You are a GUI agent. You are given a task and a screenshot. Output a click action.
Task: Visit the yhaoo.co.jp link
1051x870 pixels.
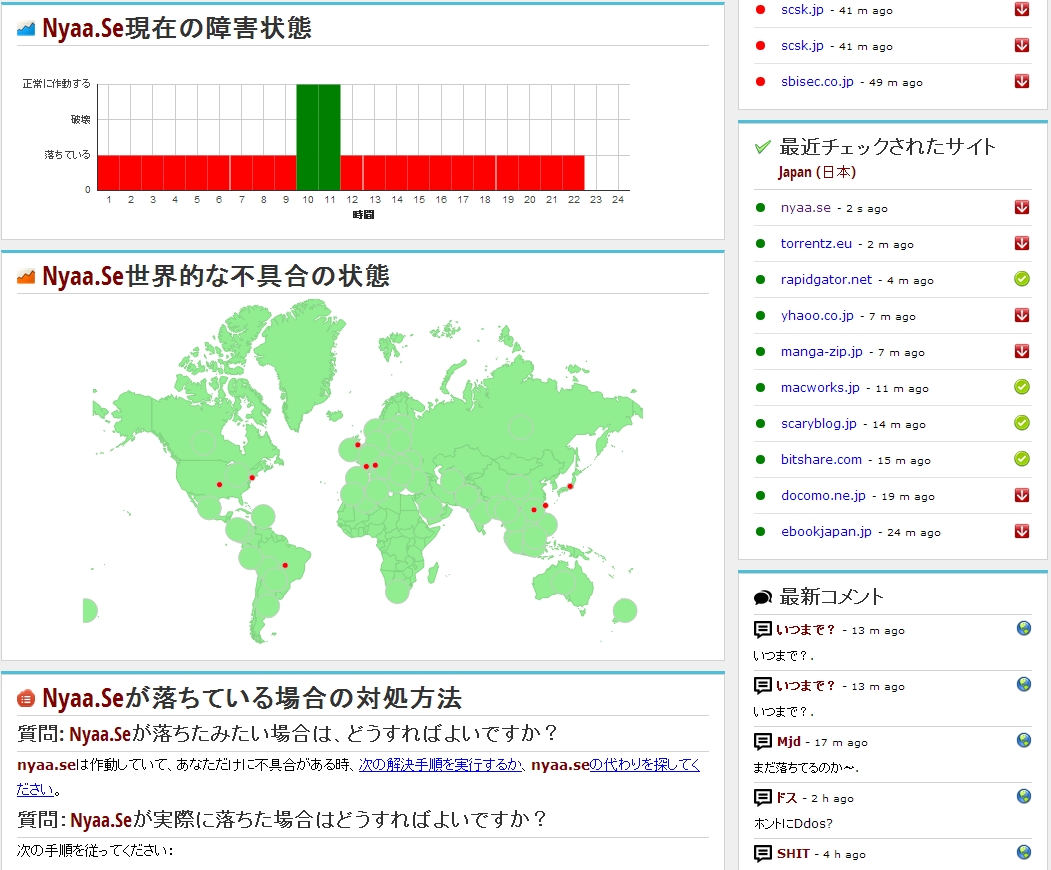pos(817,316)
